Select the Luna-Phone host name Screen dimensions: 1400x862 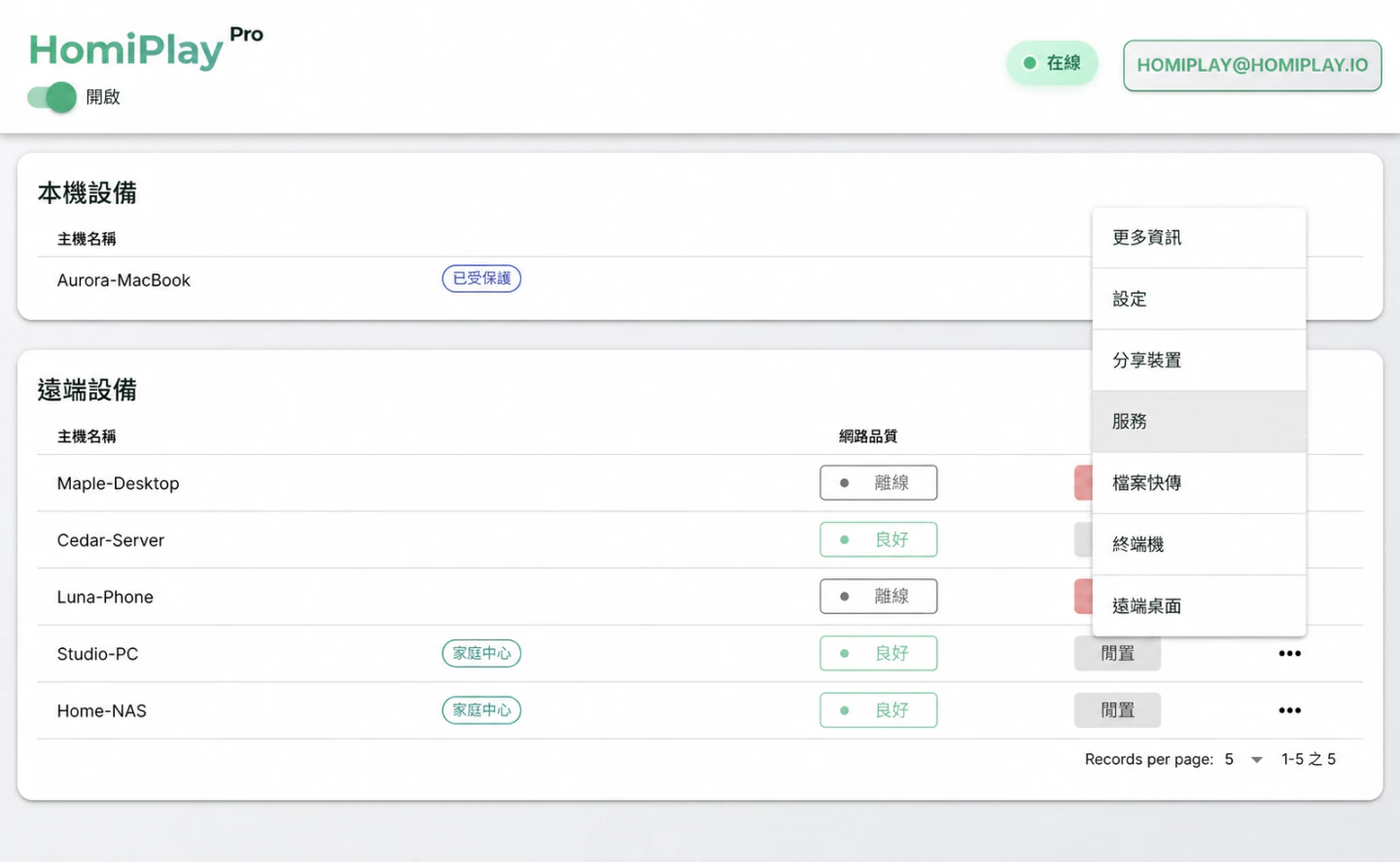pos(105,597)
